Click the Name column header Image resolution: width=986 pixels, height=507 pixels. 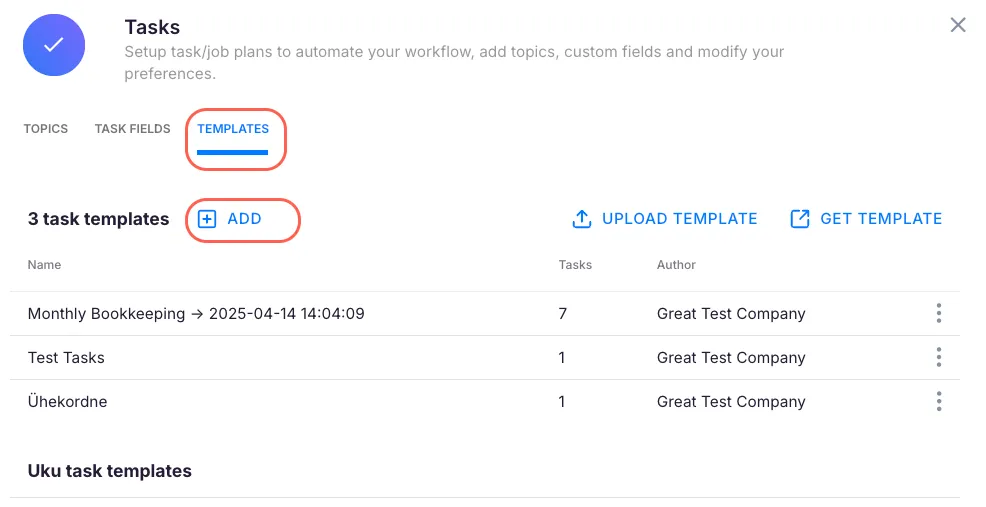pos(44,265)
